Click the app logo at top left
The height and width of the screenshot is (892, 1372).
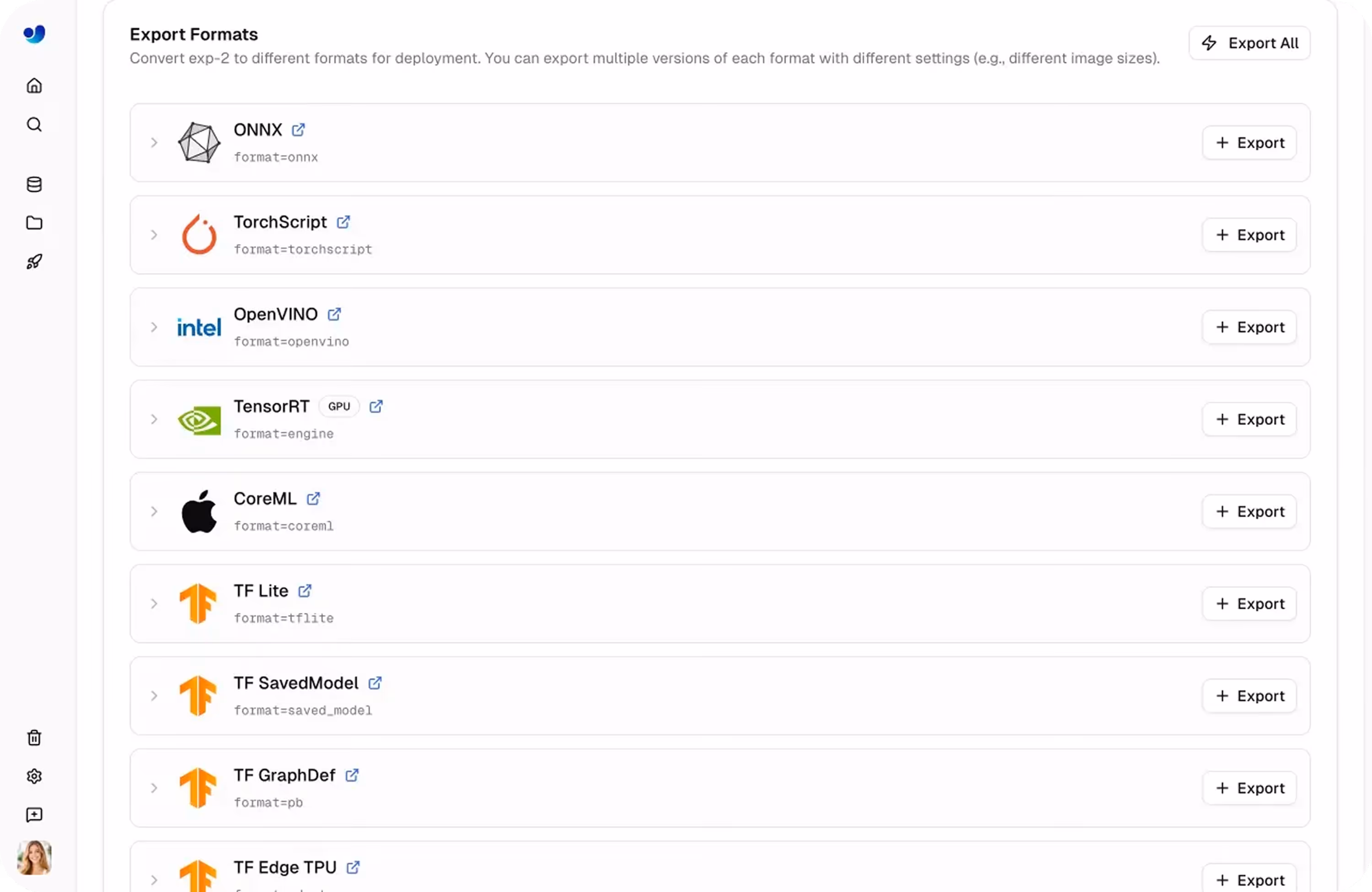[34, 34]
